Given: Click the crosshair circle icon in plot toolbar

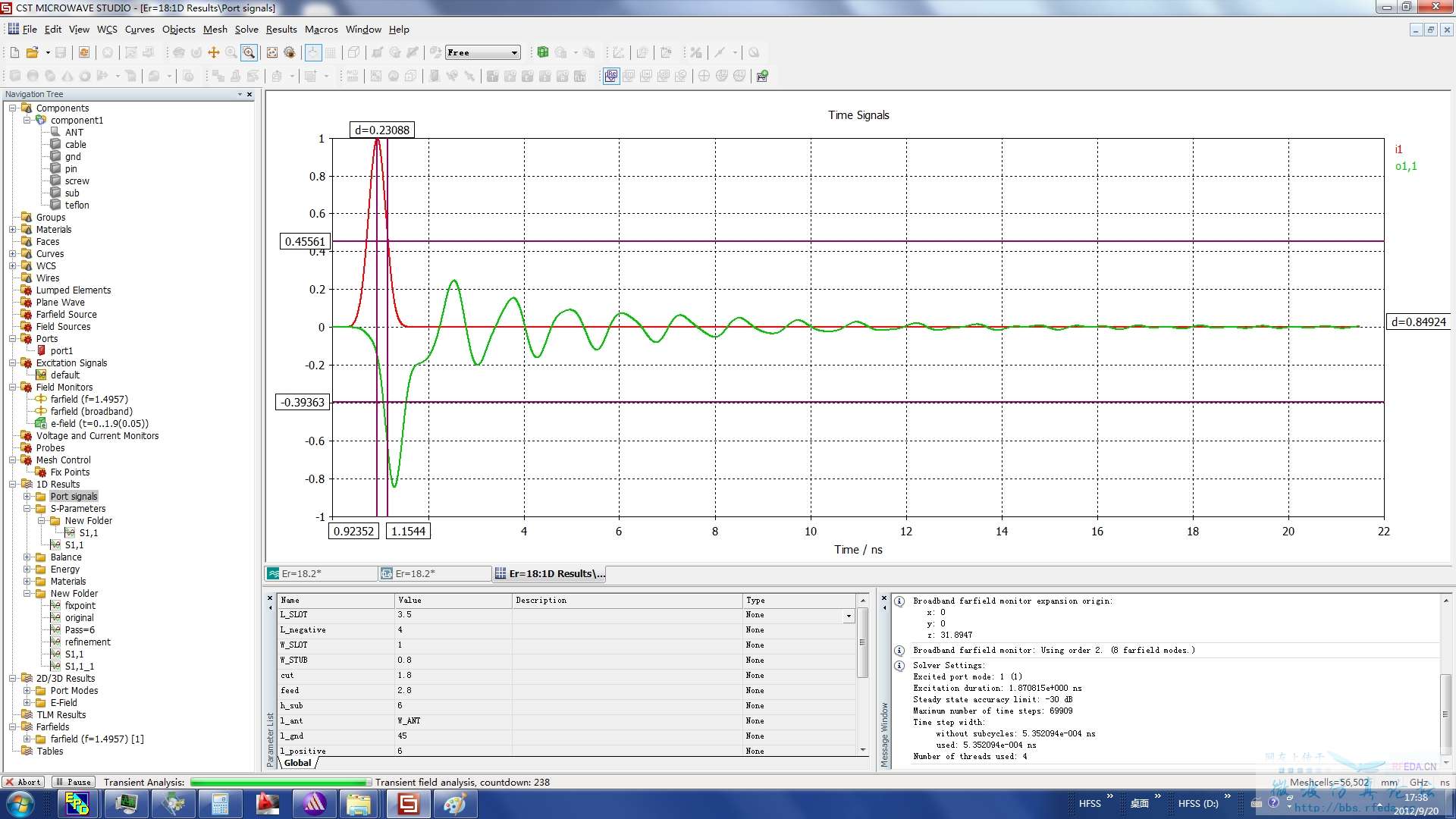Looking at the screenshot, I should click(x=704, y=76).
